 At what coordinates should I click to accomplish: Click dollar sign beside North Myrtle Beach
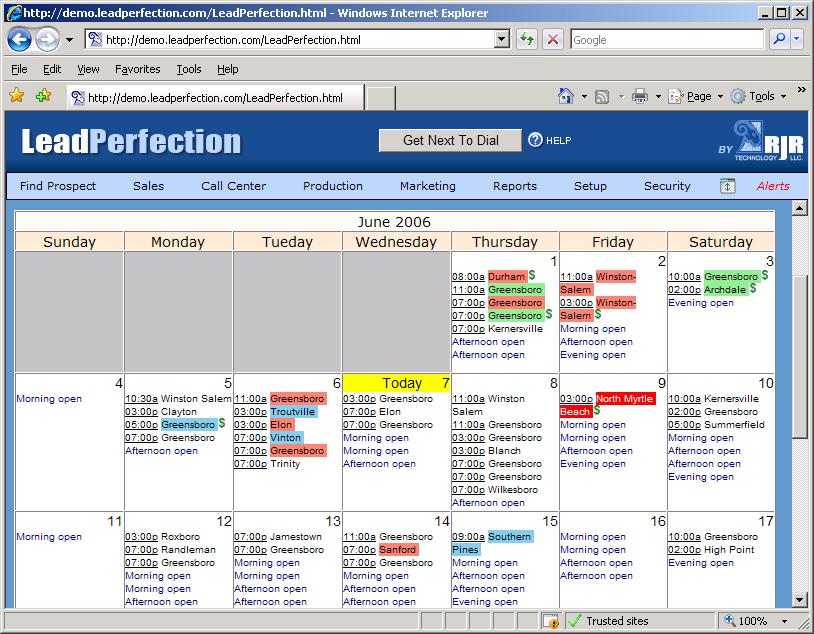(x=597, y=410)
